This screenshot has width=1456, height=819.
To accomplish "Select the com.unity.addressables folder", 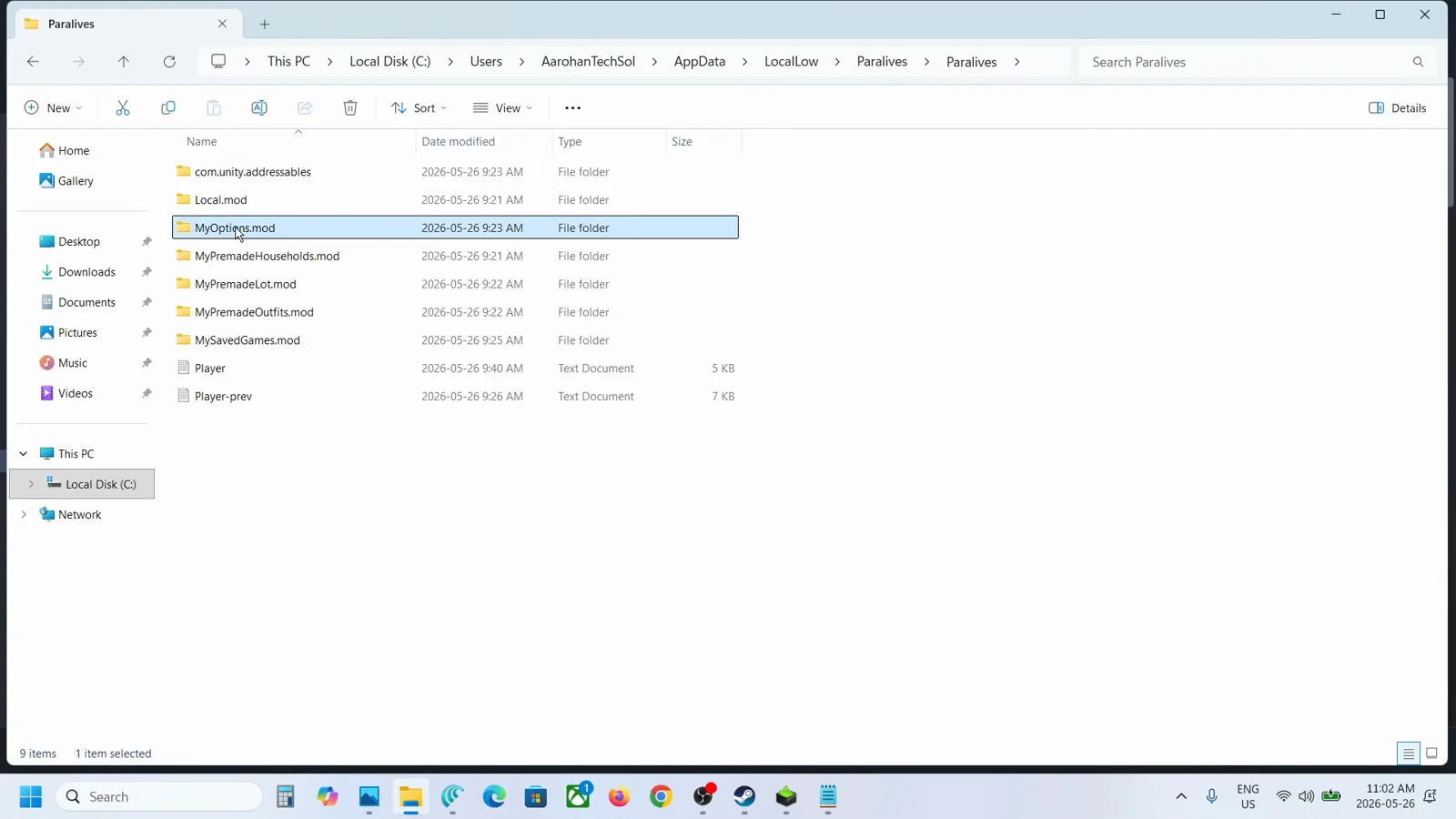I will tap(455, 172).
